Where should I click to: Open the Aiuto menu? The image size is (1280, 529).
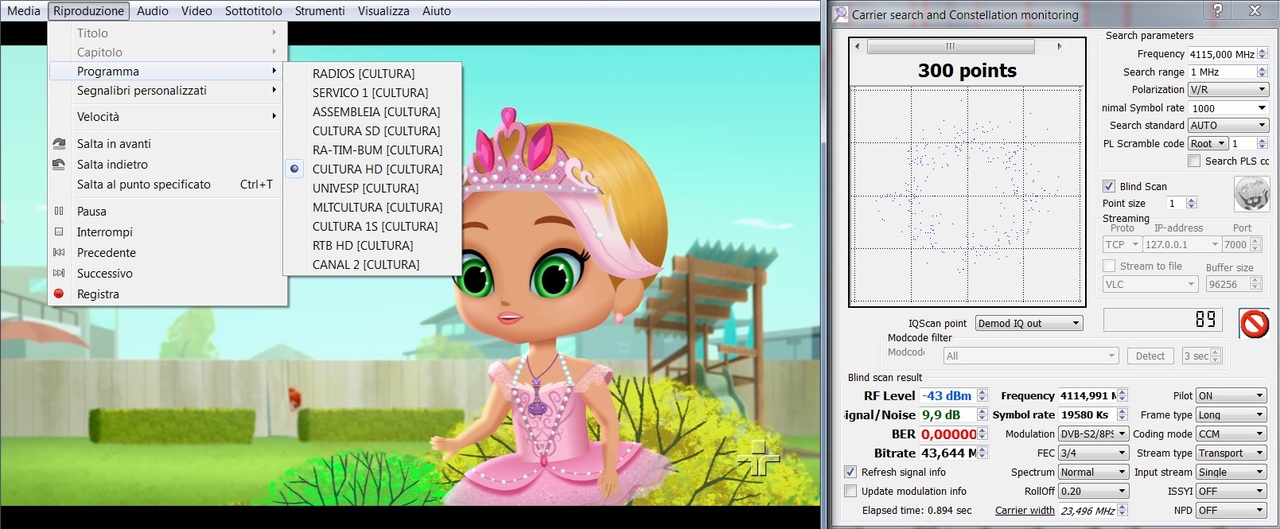(x=436, y=11)
